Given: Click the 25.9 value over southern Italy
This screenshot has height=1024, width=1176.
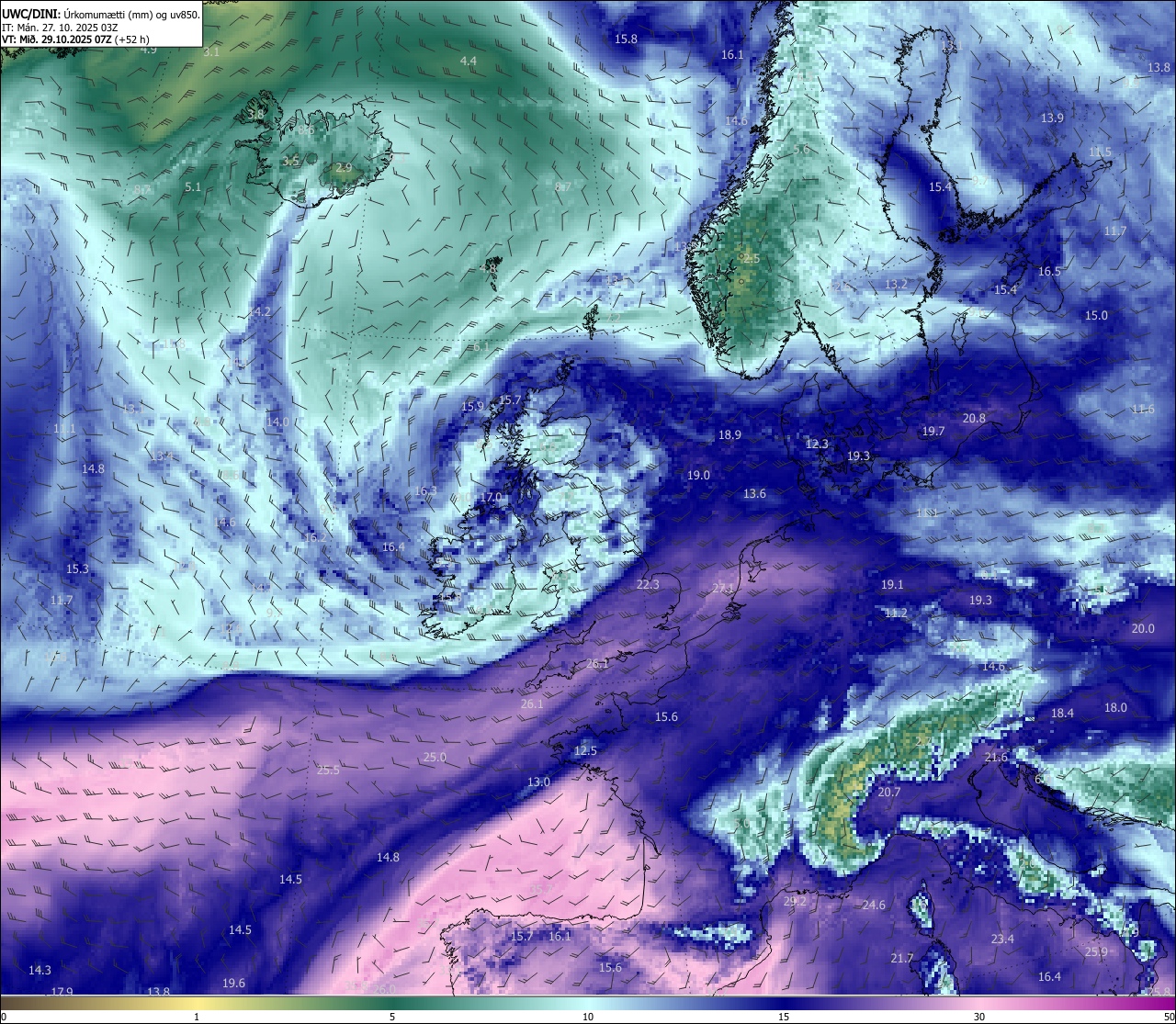Looking at the screenshot, I should [x=1096, y=951].
